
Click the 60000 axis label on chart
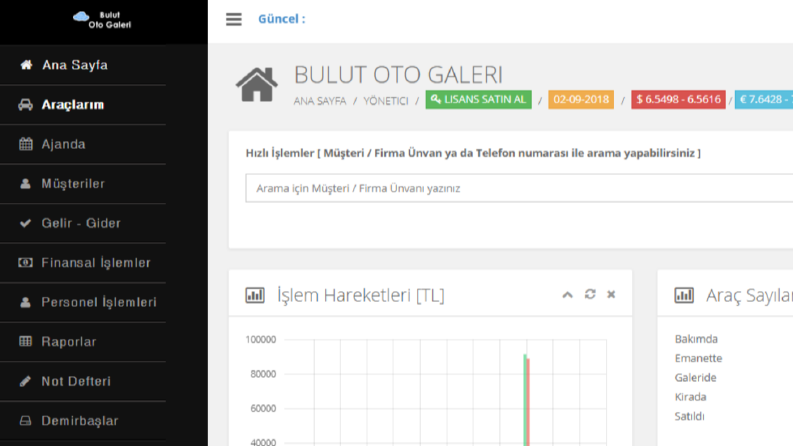263,408
